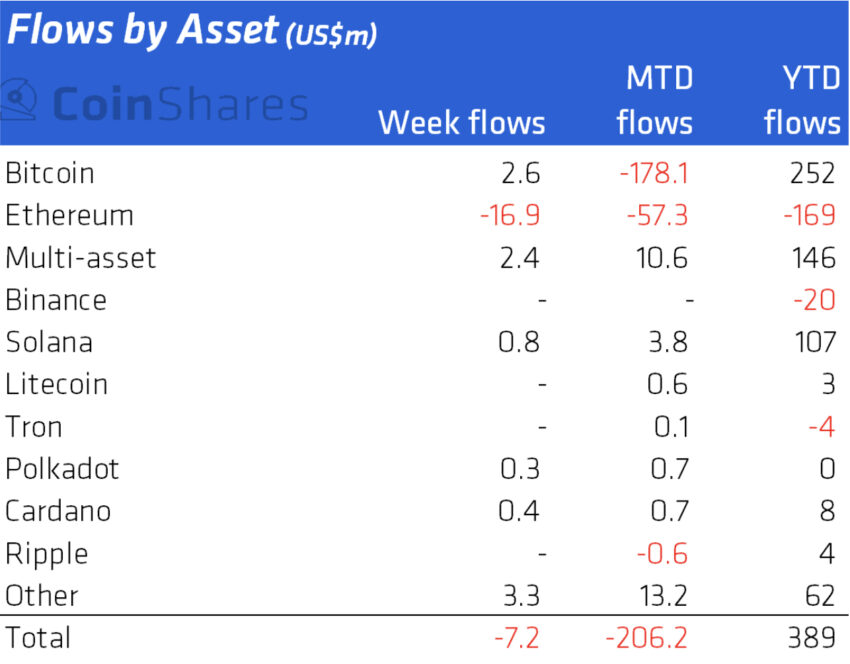Select the Week flows column header
Screen dimensions: 850x664
[461, 123]
